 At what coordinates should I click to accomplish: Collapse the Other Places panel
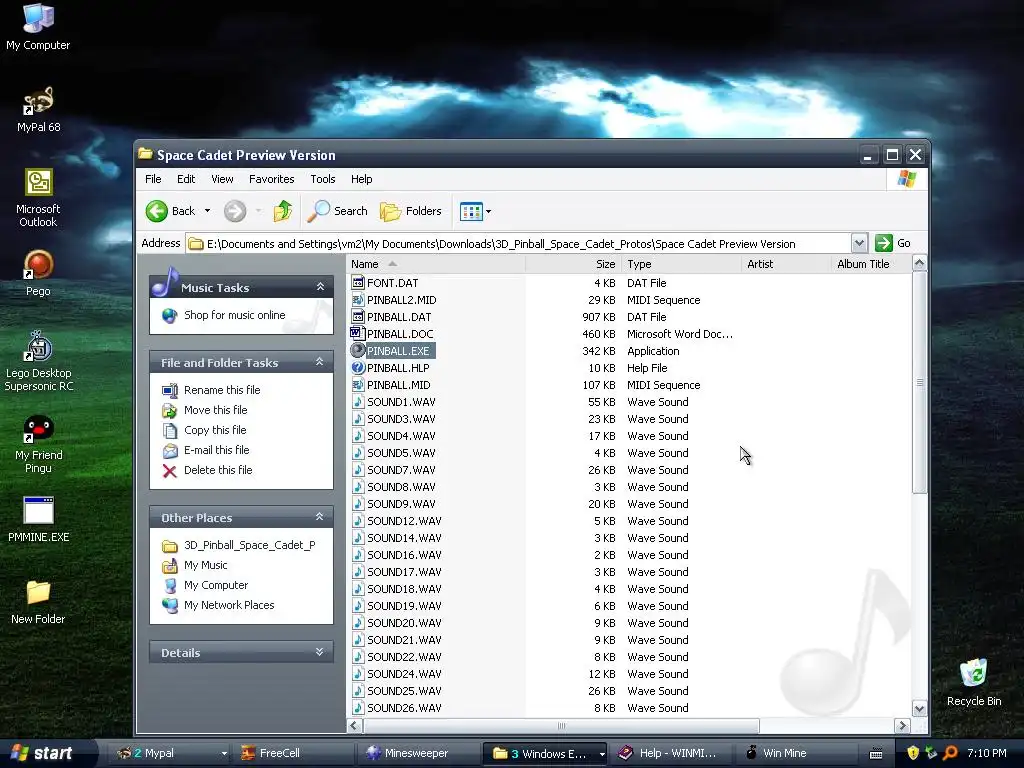319,517
